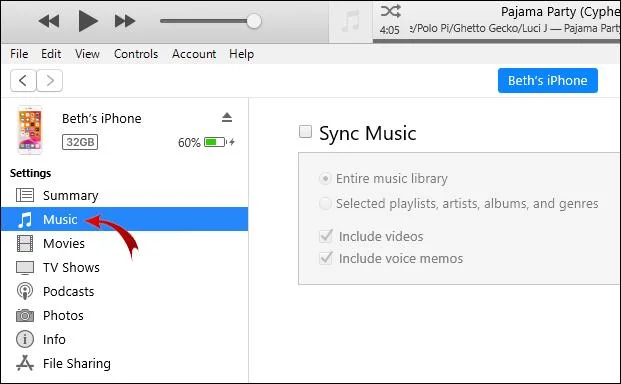621x384 pixels.
Task: Open the File menu
Action: pyautogui.click(x=19, y=54)
